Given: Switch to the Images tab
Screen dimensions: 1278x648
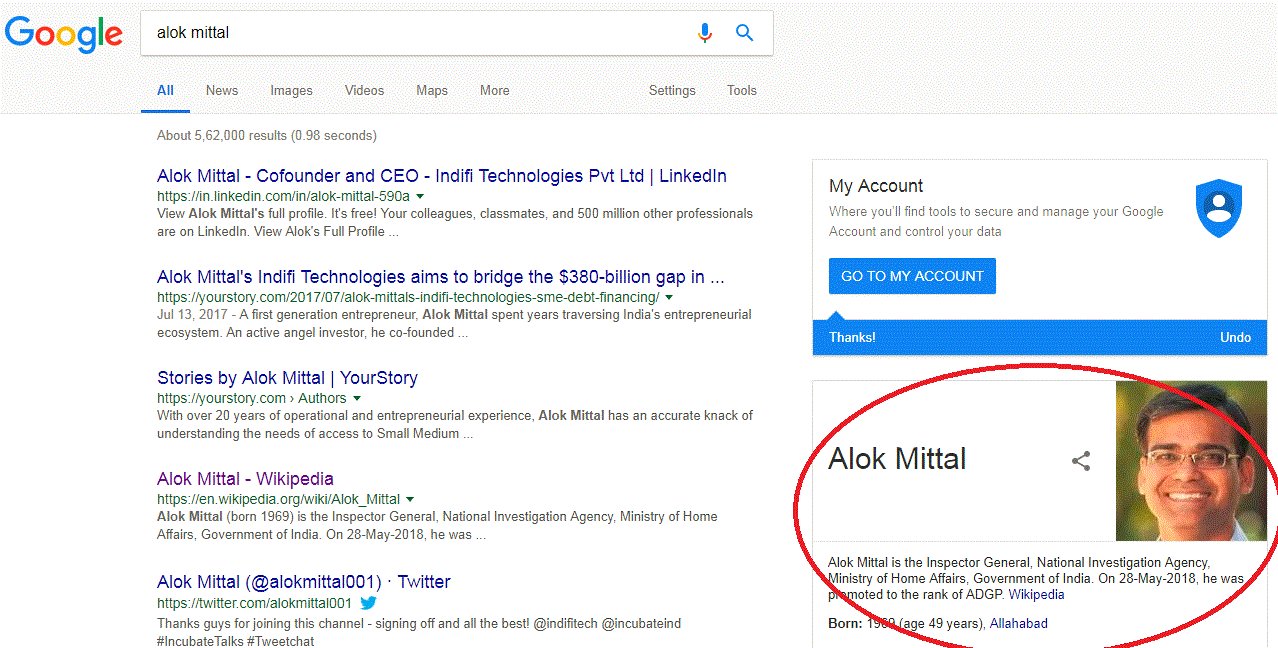Looking at the screenshot, I should [x=291, y=90].
